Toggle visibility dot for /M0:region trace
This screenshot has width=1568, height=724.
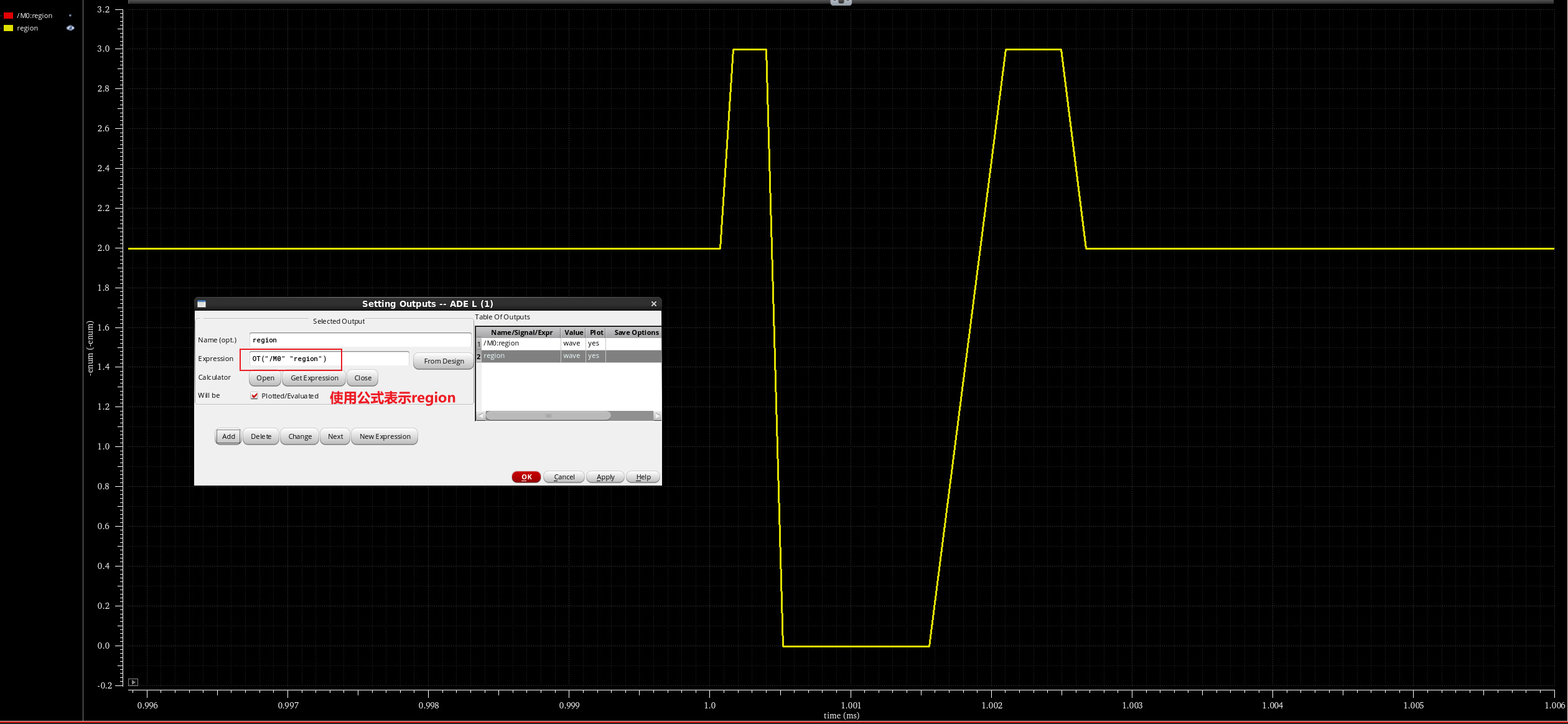coord(70,16)
